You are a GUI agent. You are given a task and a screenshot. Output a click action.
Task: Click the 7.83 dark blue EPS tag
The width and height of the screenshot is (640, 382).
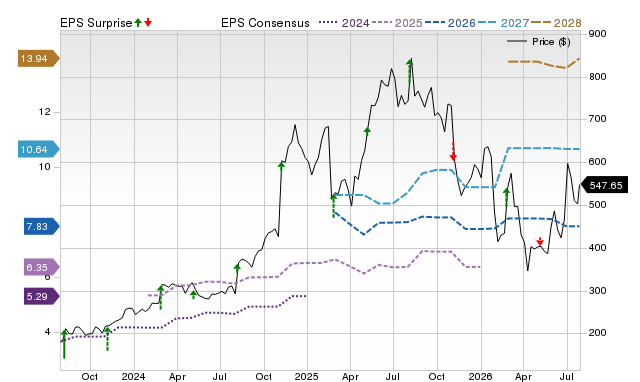tap(41, 227)
